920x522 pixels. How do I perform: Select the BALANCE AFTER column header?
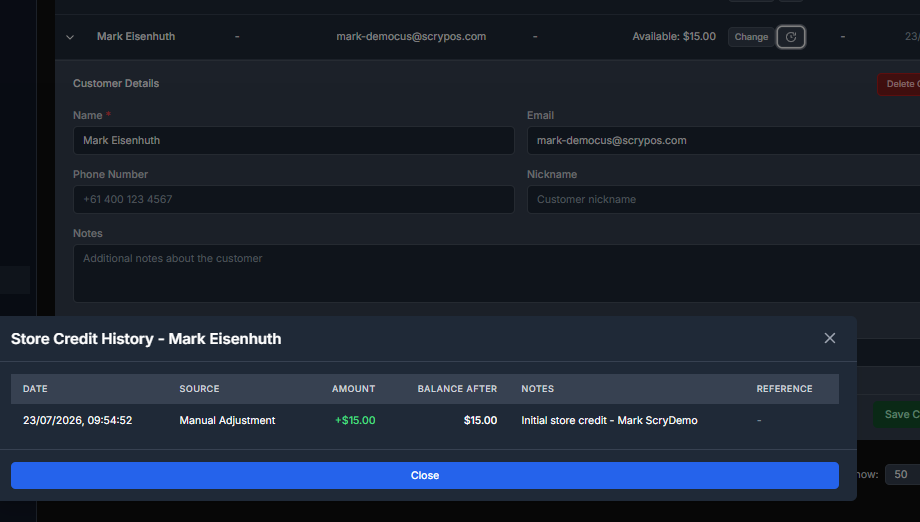[457, 389]
